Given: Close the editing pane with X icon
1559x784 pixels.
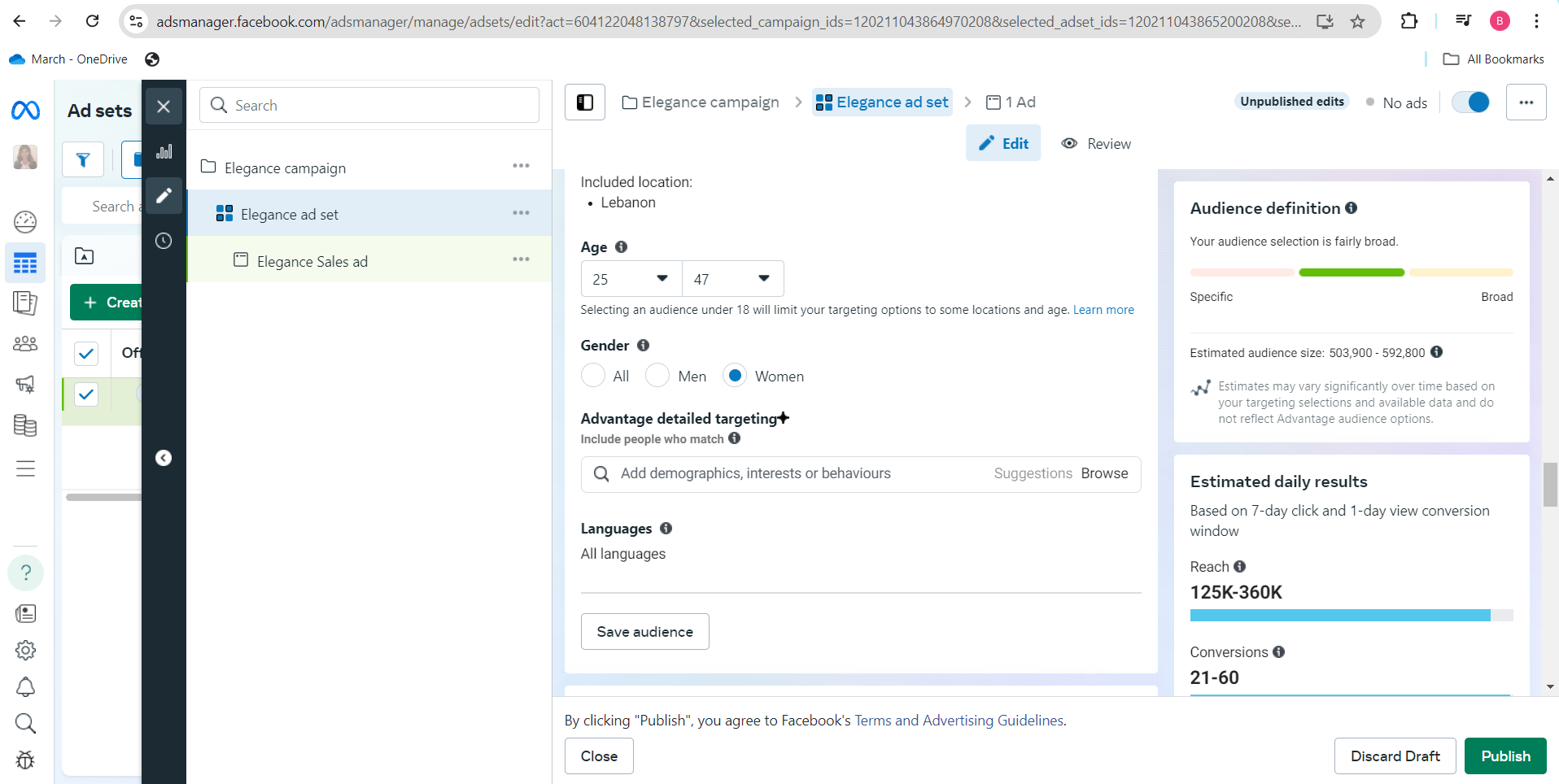Looking at the screenshot, I should pyautogui.click(x=164, y=107).
